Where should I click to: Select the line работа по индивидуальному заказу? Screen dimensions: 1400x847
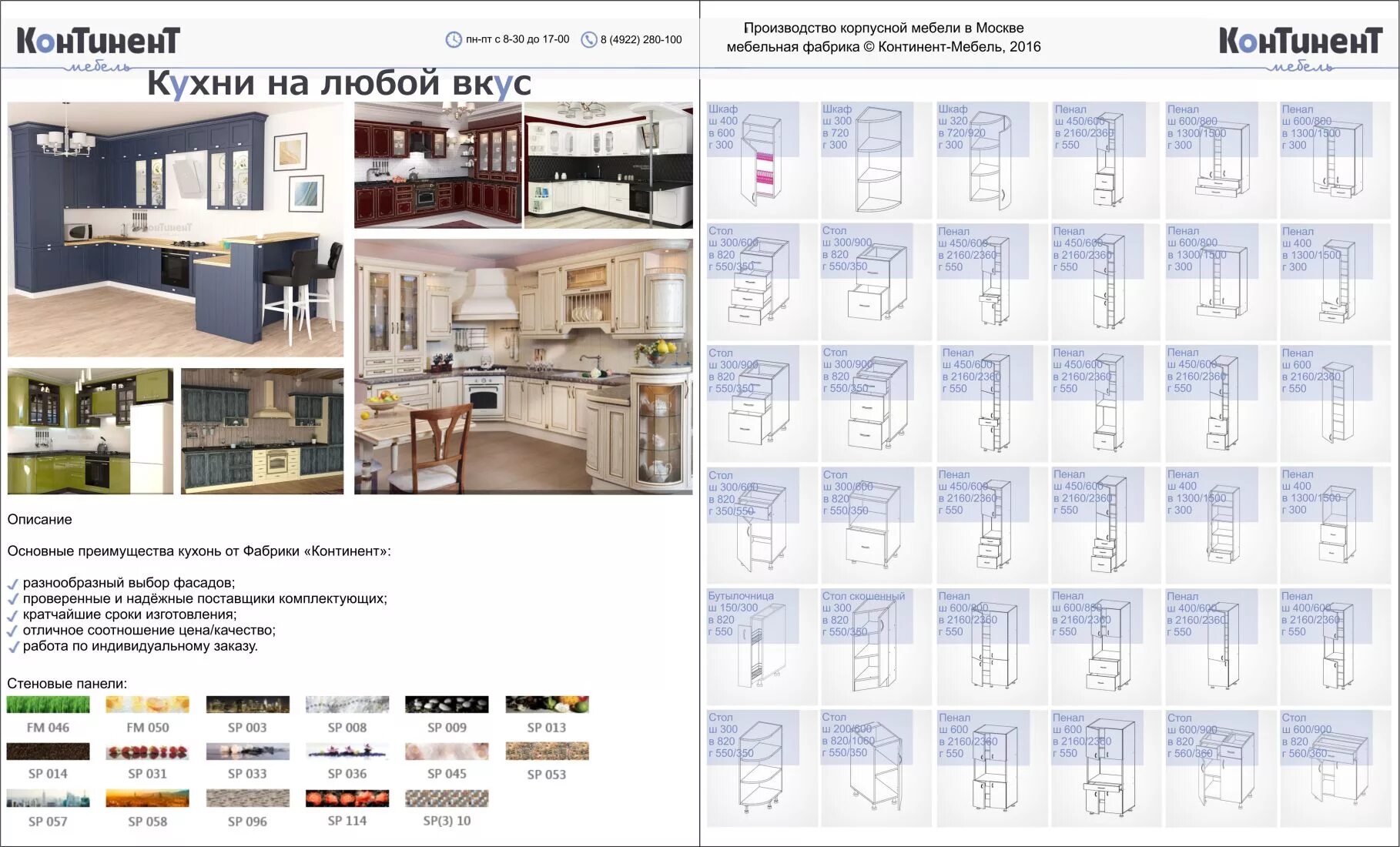tap(140, 646)
